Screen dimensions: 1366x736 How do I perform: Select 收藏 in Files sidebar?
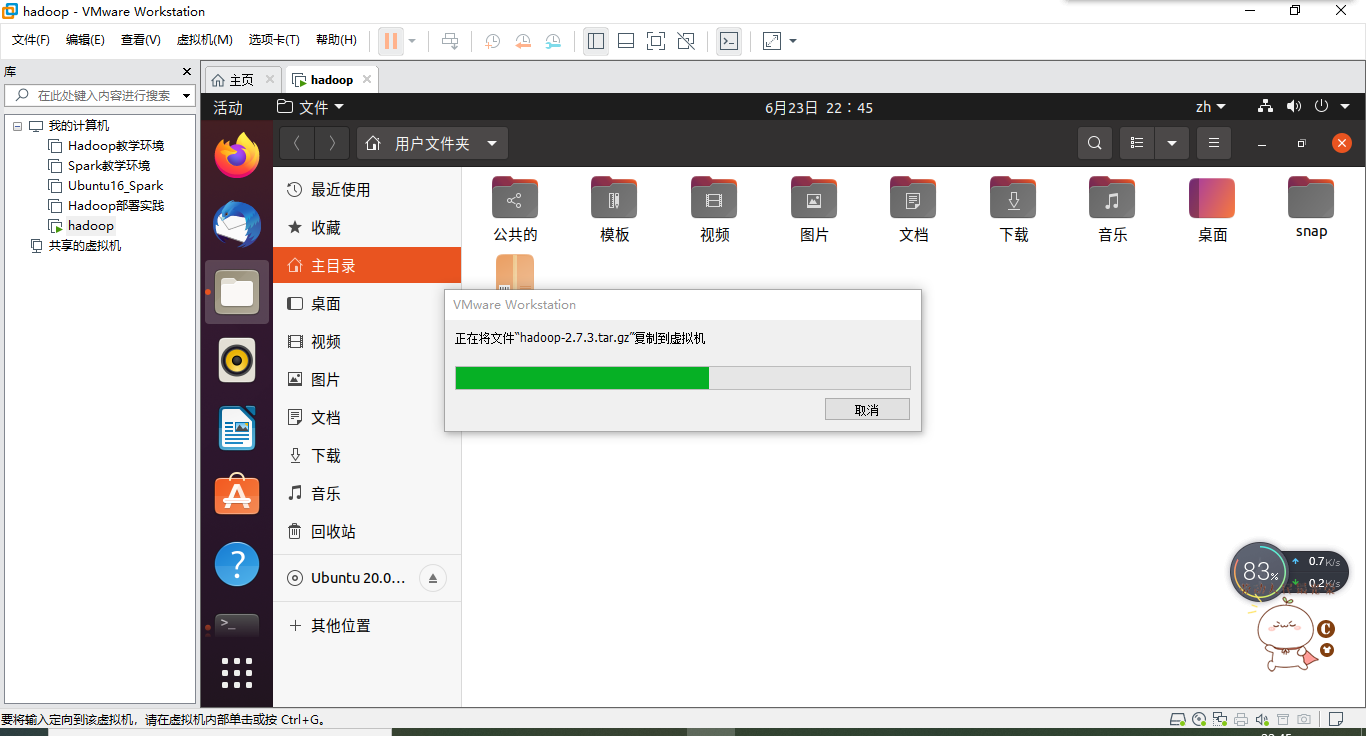367,228
